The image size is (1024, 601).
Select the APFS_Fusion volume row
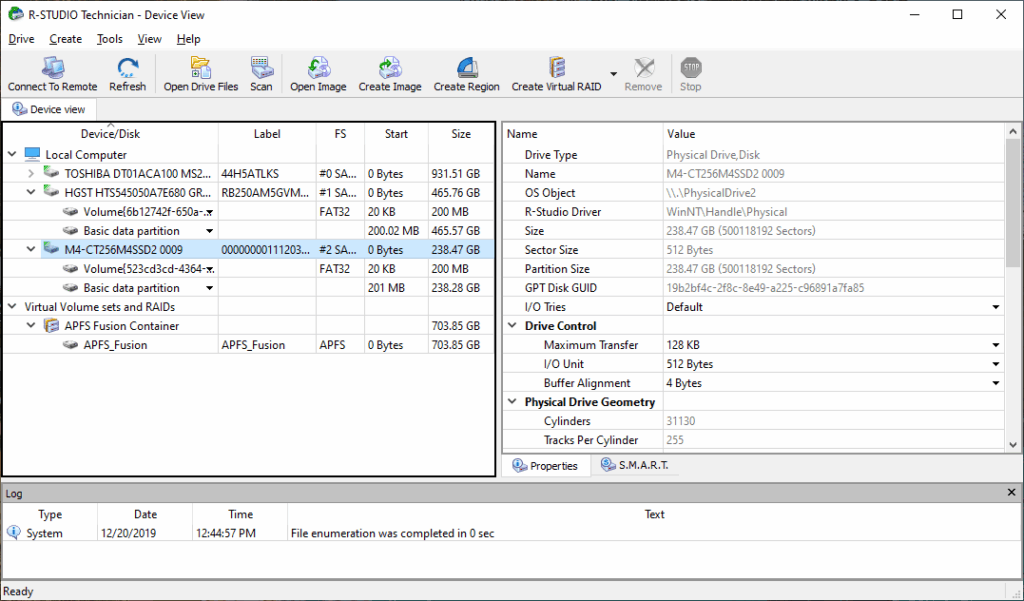pos(248,345)
